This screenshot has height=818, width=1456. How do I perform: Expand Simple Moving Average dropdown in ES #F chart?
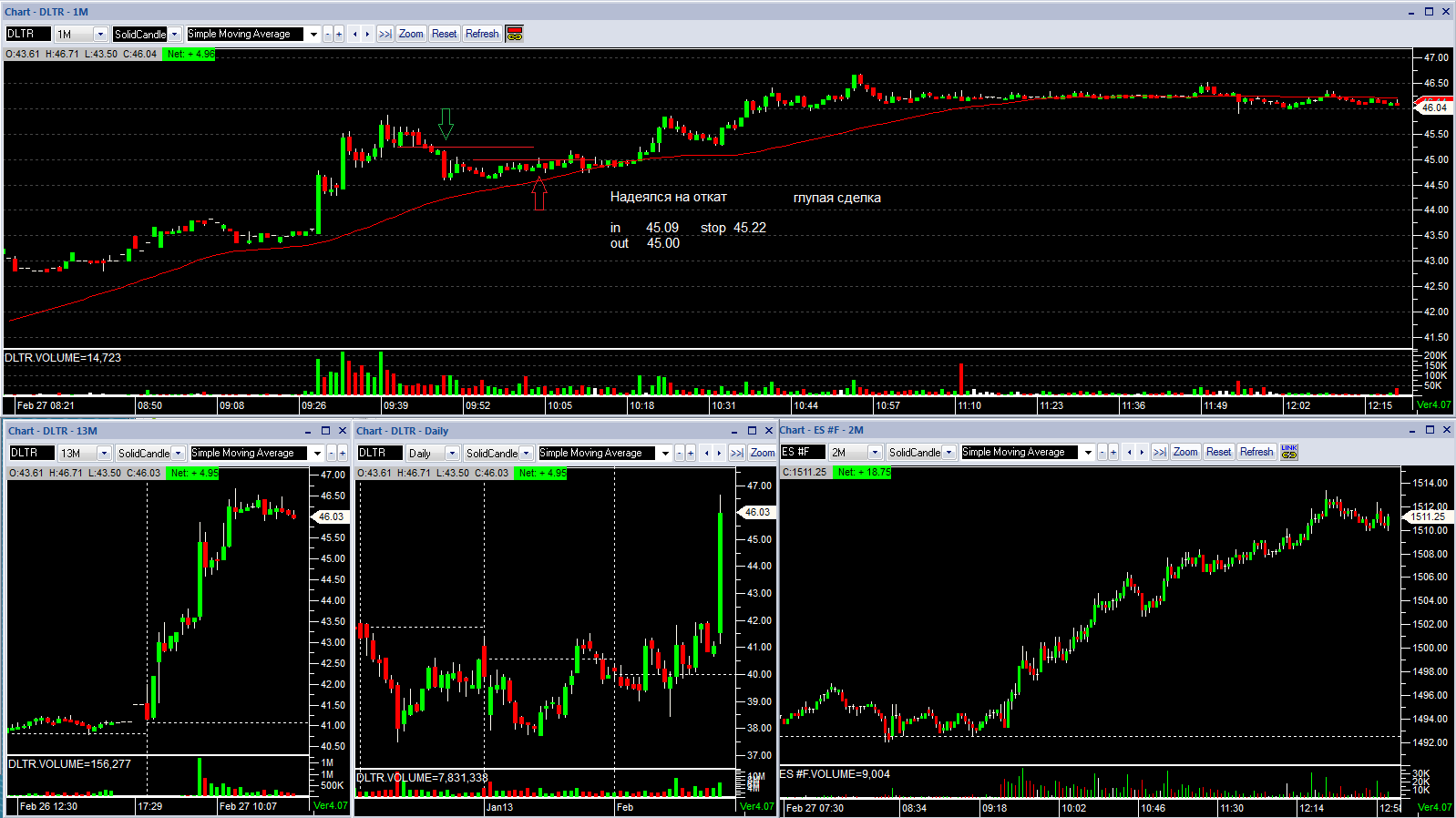pyautogui.click(x=1088, y=452)
